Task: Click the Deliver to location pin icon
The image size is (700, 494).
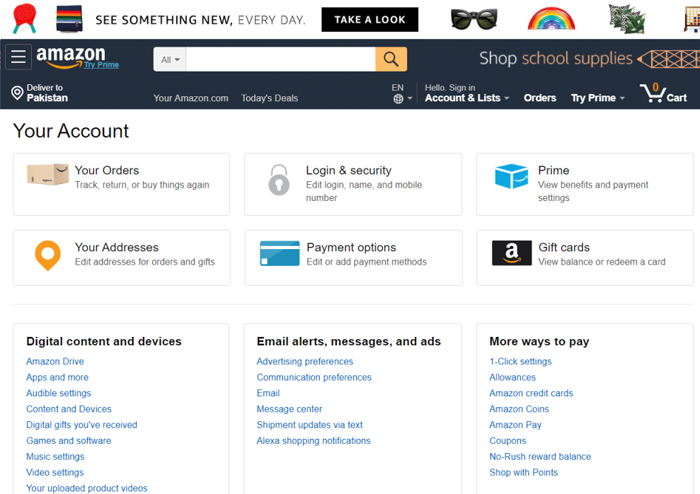Action: tap(17, 93)
